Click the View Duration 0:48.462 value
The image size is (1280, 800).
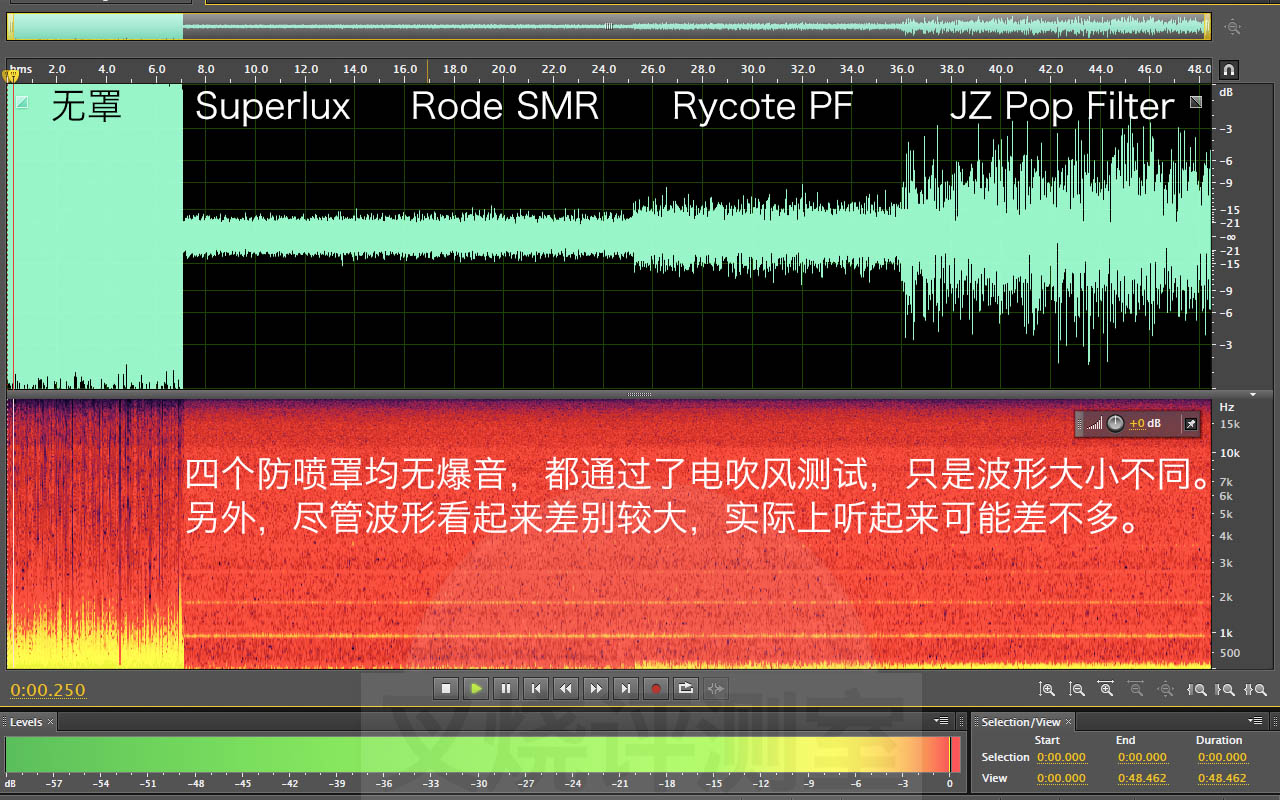pos(1222,778)
